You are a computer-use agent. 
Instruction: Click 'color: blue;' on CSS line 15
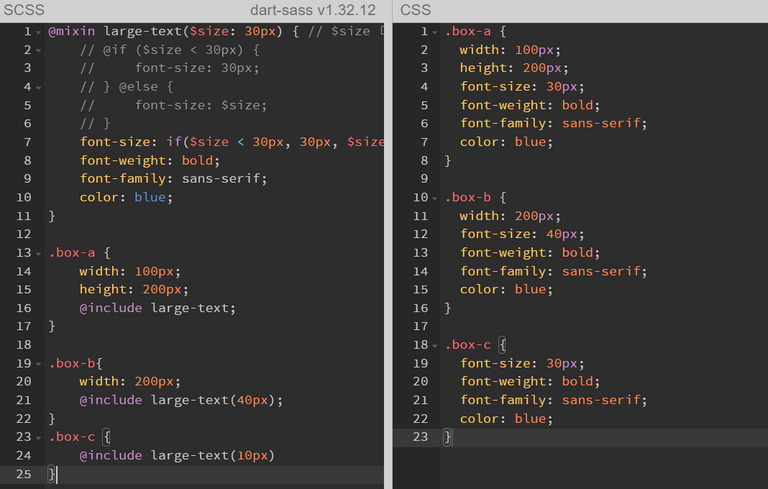(x=506, y=290)
